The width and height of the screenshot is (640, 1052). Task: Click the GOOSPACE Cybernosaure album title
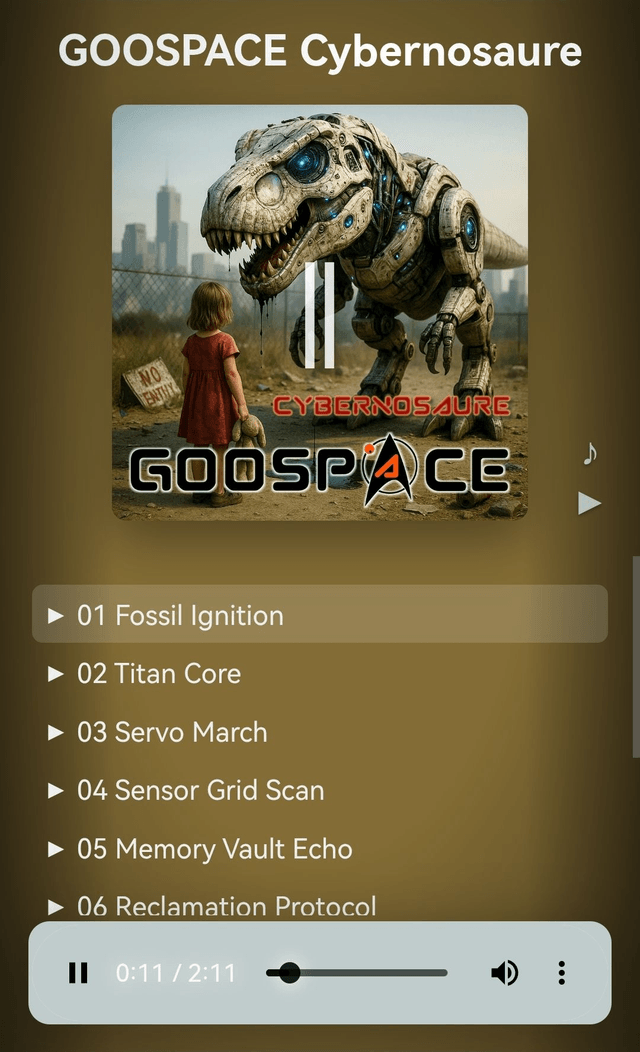pyautogui.click(x=320, y=51)
